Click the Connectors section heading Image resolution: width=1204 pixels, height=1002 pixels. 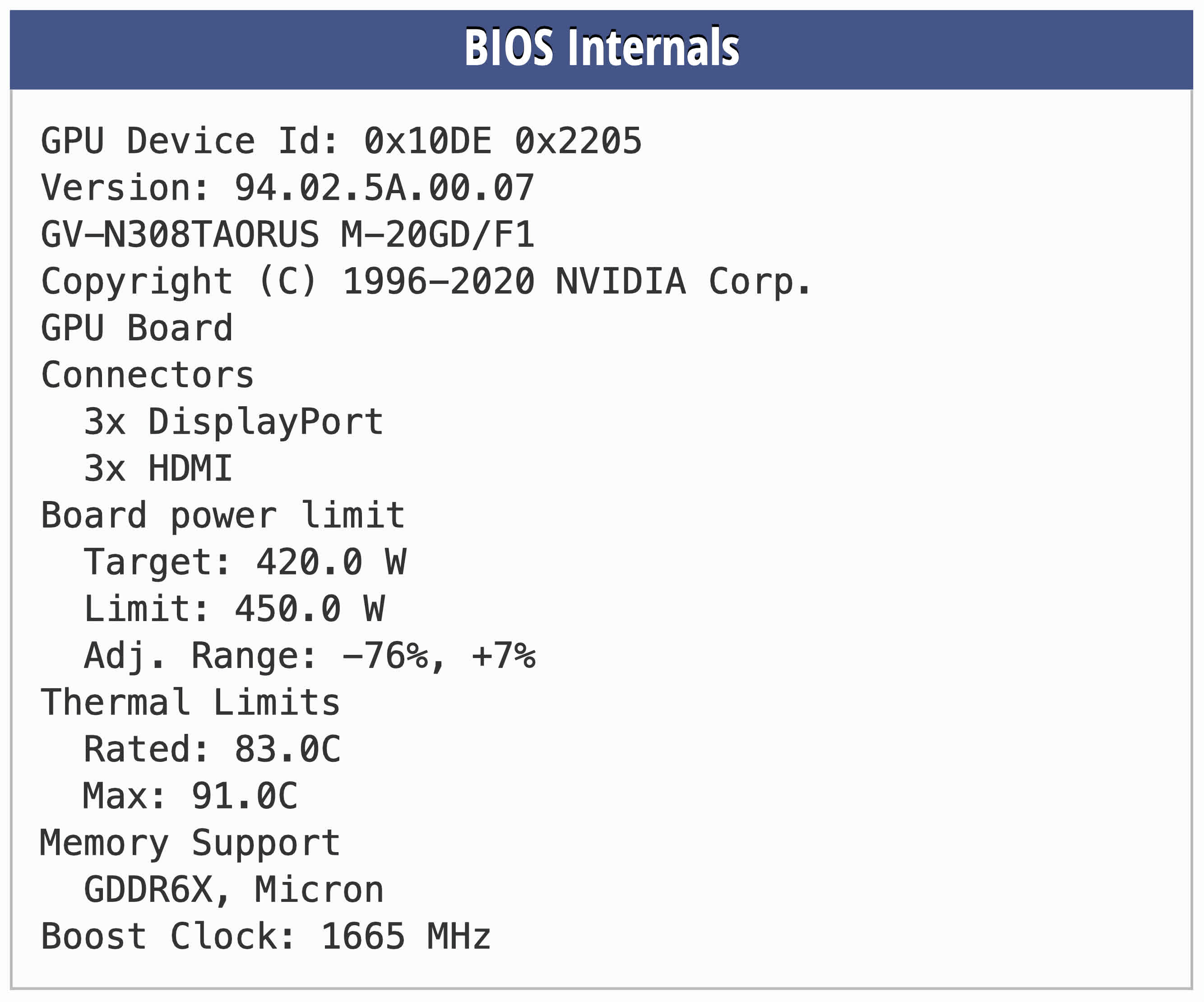[148, 375]
